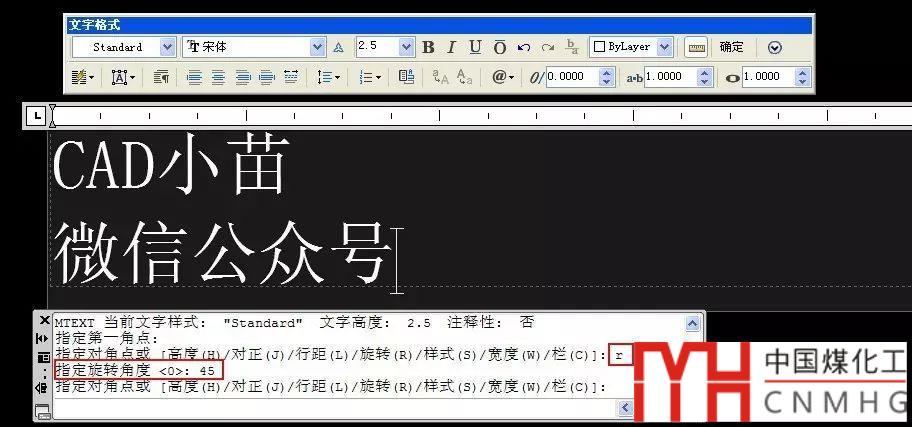The width and height of the screenshot is (912, 427).
Task: Open the options menu round arrow button
Action: (x=774, y=48)
